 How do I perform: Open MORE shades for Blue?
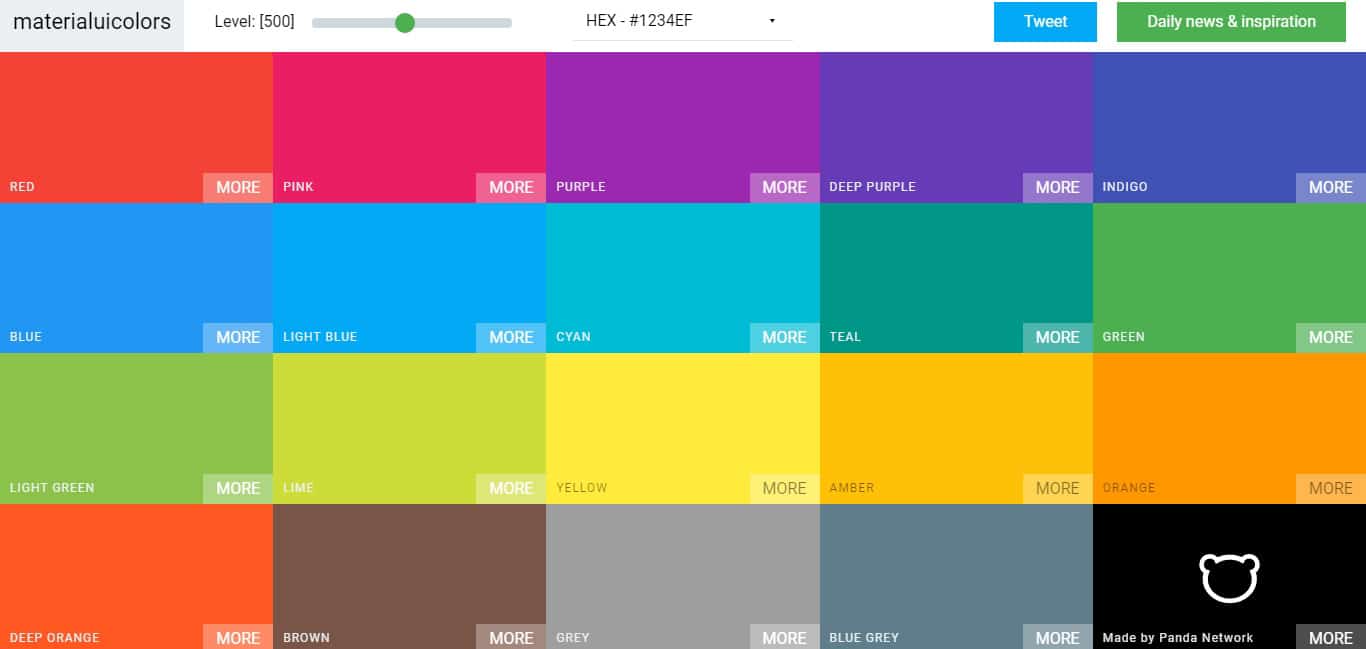click(x=238, y=338)
